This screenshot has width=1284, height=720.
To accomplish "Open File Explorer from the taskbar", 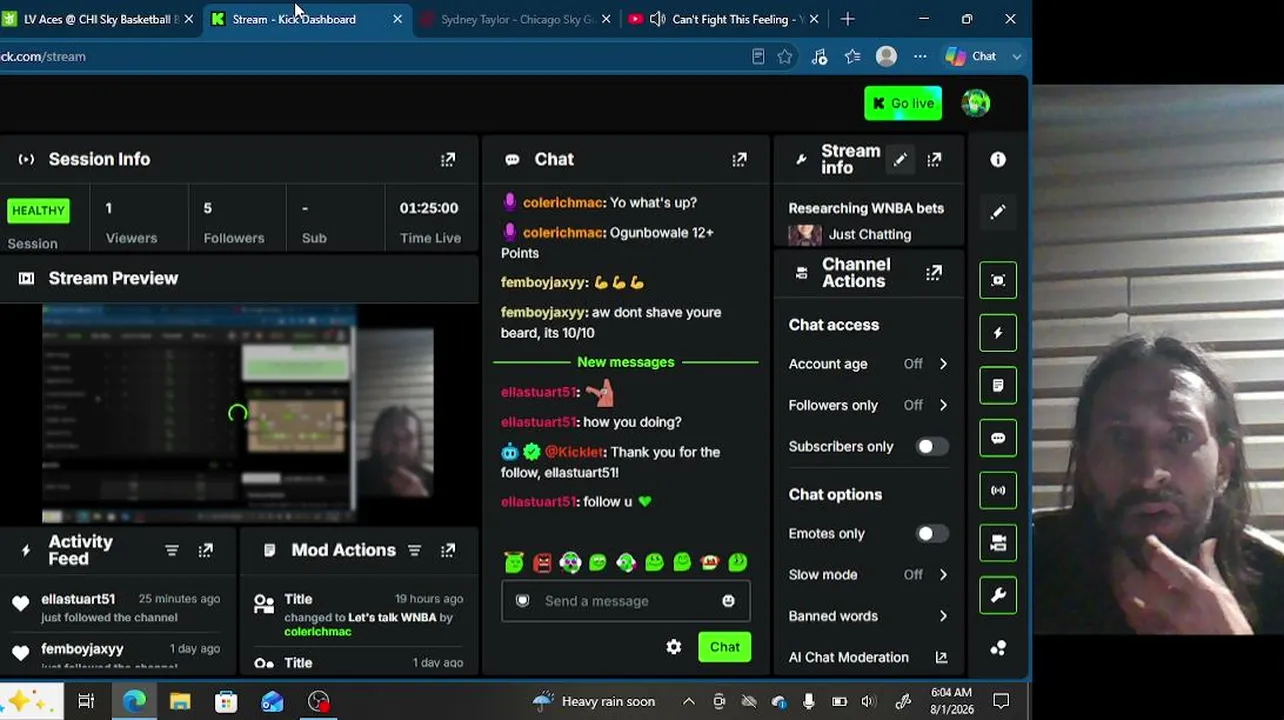I will point(180,702).
